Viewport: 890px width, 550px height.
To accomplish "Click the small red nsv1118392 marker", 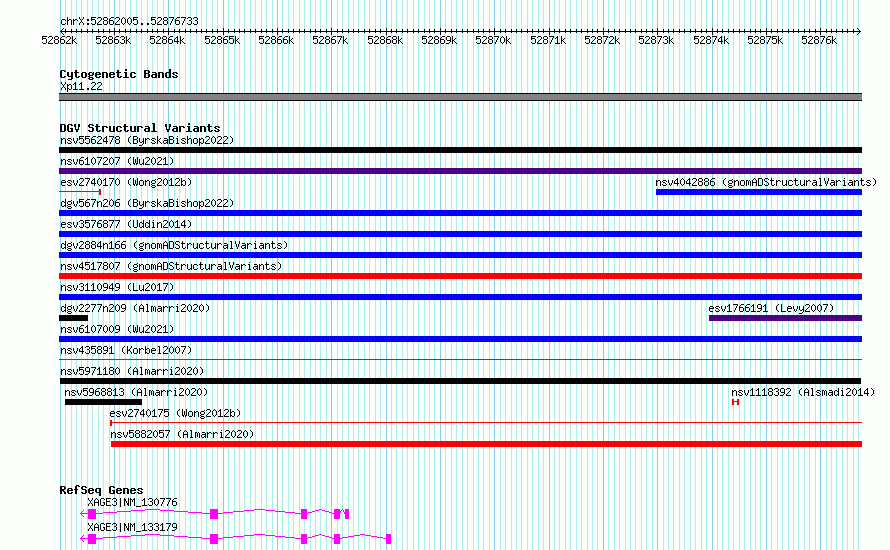I will coord(735,402).
